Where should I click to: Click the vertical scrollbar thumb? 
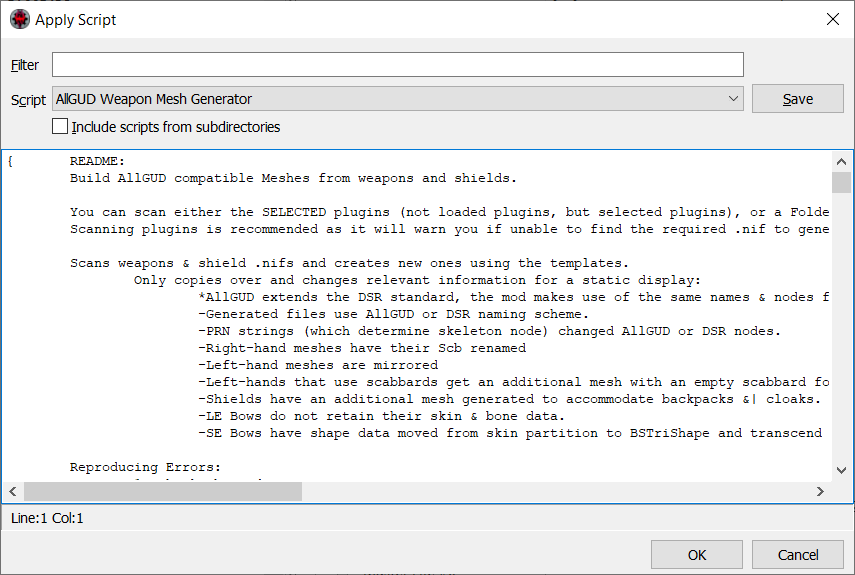coord(841,183)
